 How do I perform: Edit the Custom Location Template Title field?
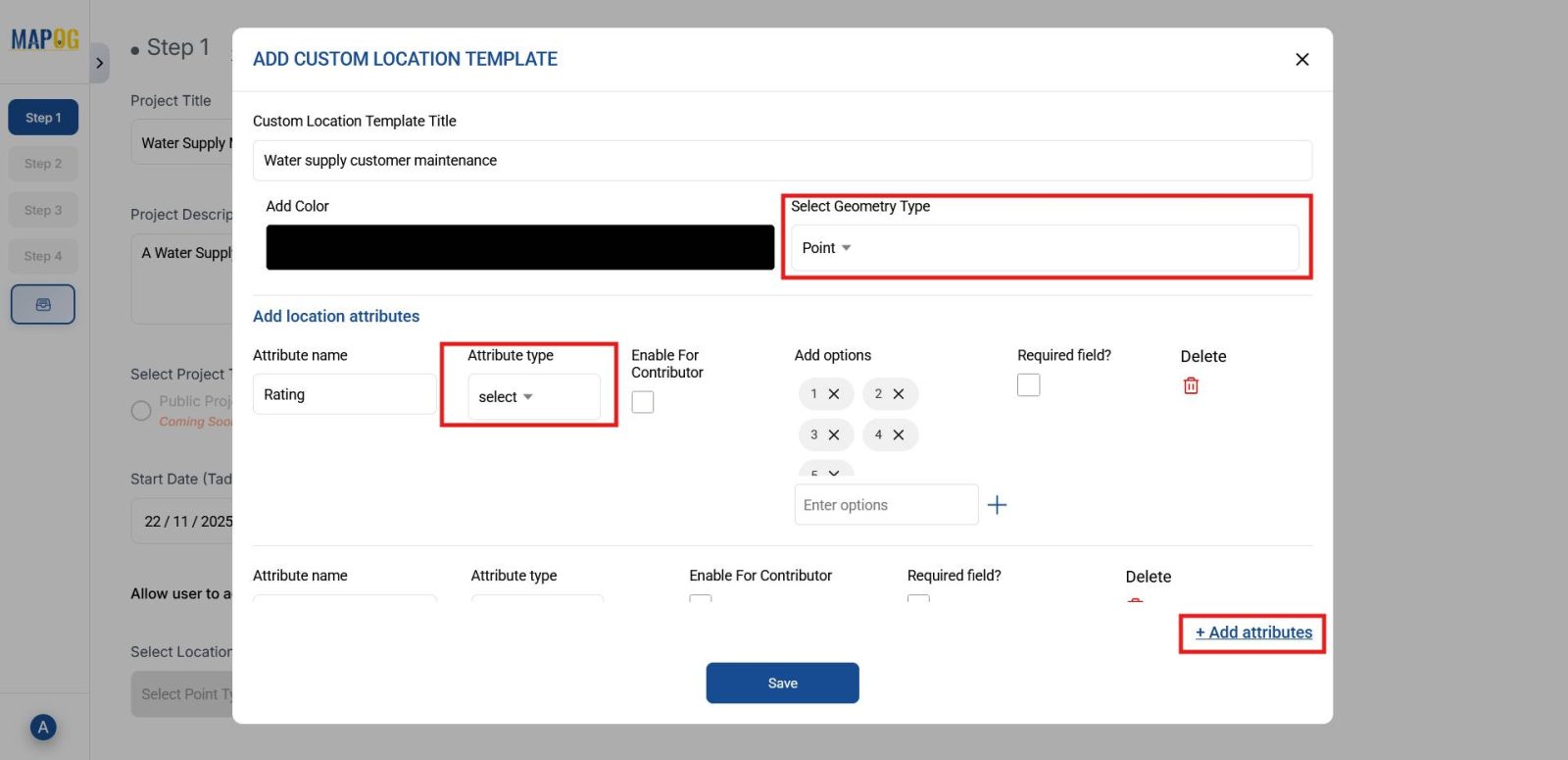coord(782,161)
